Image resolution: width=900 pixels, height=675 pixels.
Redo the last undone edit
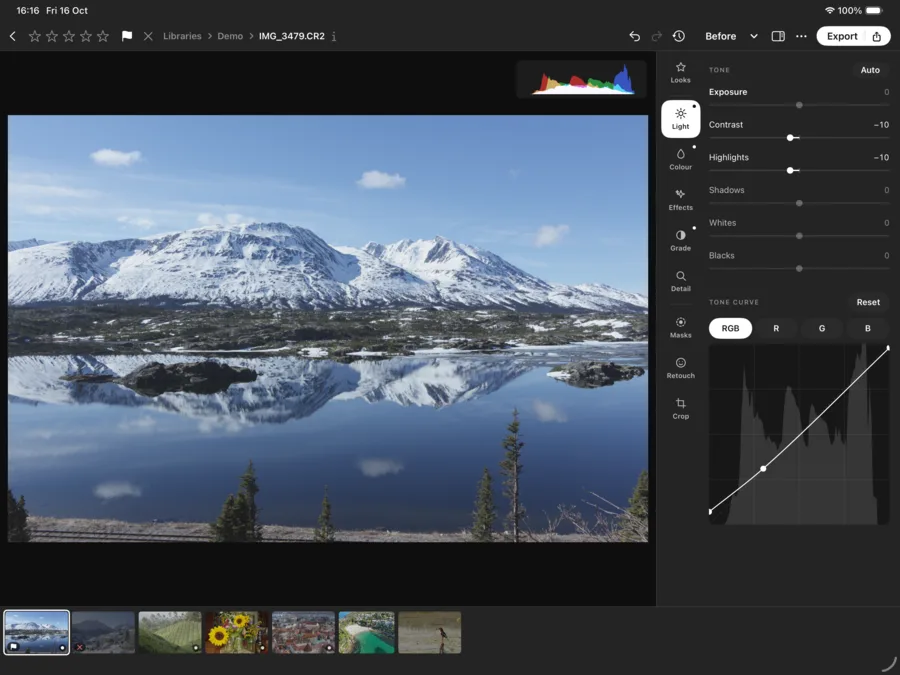657,36
